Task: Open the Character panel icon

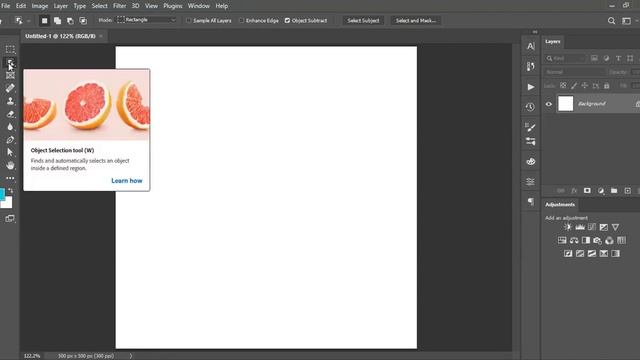Action: (531, 47)
